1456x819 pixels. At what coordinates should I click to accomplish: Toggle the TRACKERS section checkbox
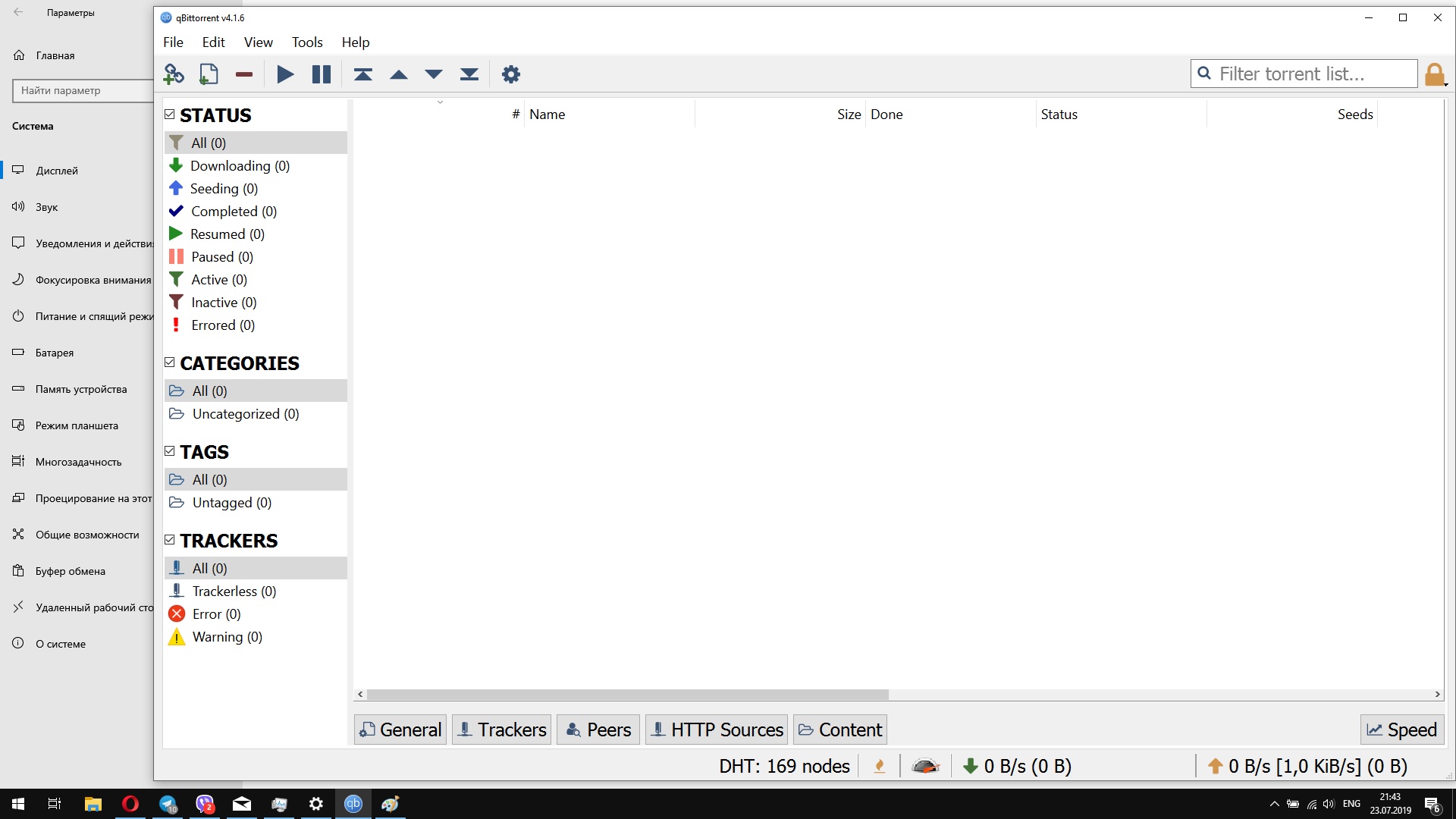point(169,539)
